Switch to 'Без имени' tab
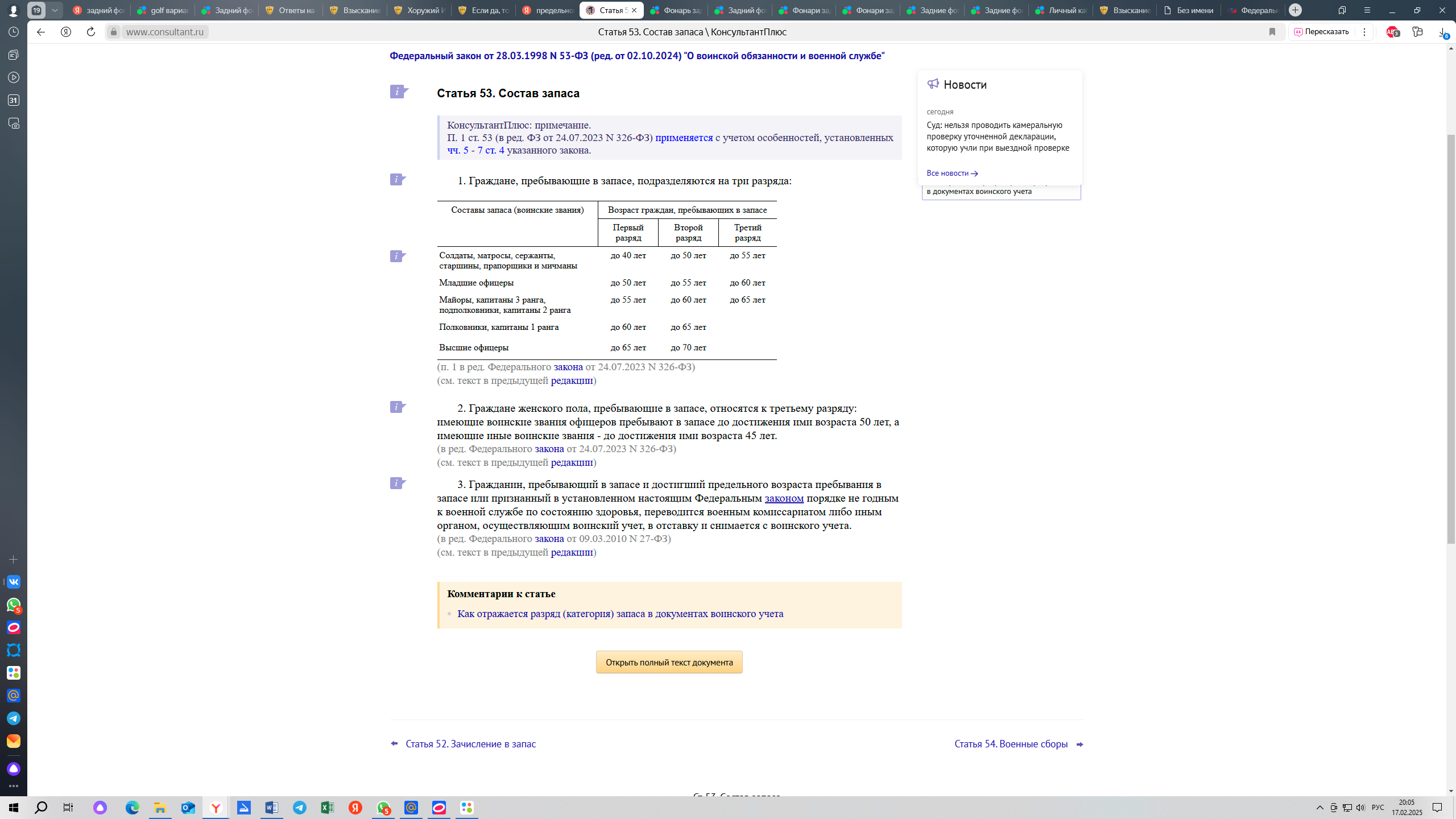Viewport: 1456px width, 819px height. pyautogui.click(x=1189, y=10)
